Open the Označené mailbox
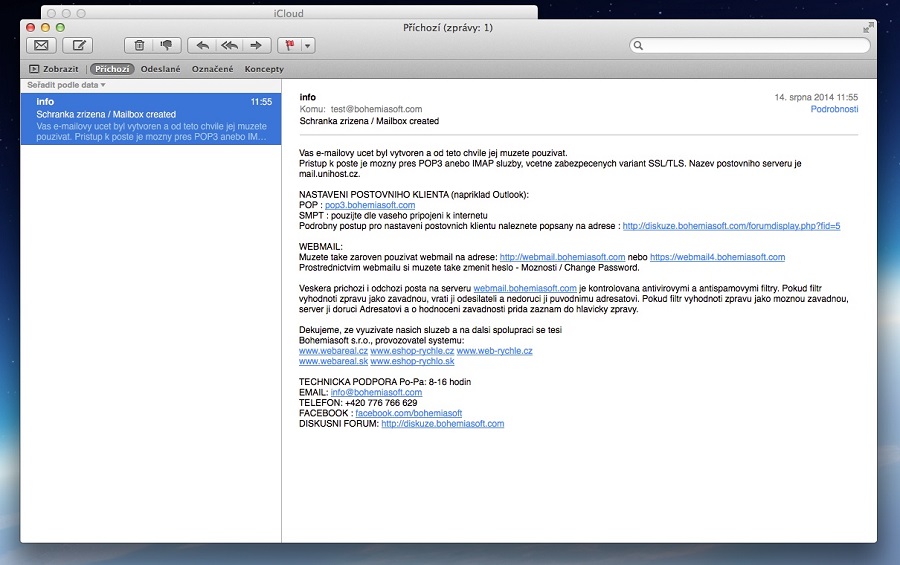900x565 pixels. (x=212, y=69)
